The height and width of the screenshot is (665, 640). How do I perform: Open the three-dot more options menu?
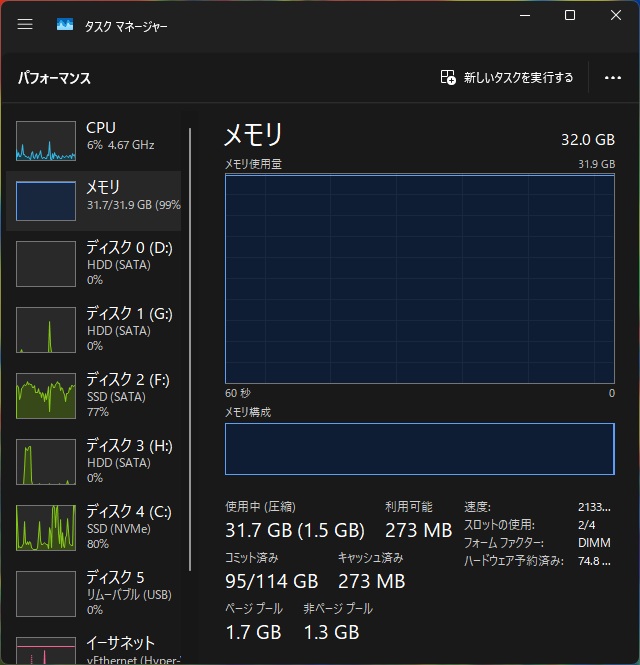point(613,77)
